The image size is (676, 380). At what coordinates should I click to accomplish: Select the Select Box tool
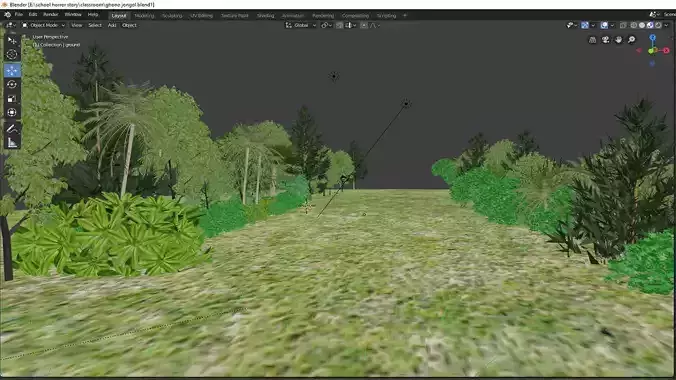(x=12, y=40)
